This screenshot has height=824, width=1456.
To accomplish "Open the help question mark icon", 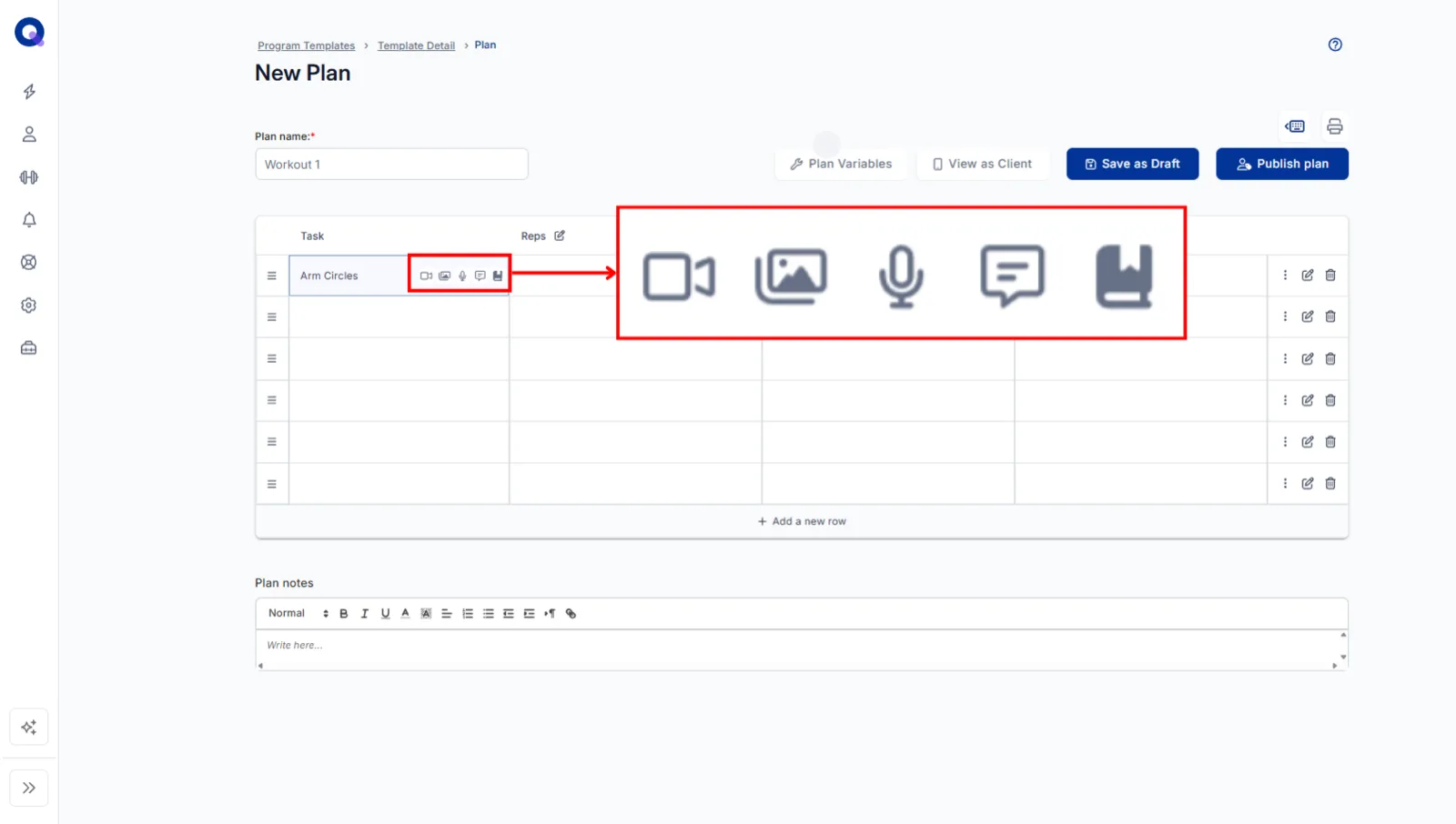I will [x=1335, y=45].
